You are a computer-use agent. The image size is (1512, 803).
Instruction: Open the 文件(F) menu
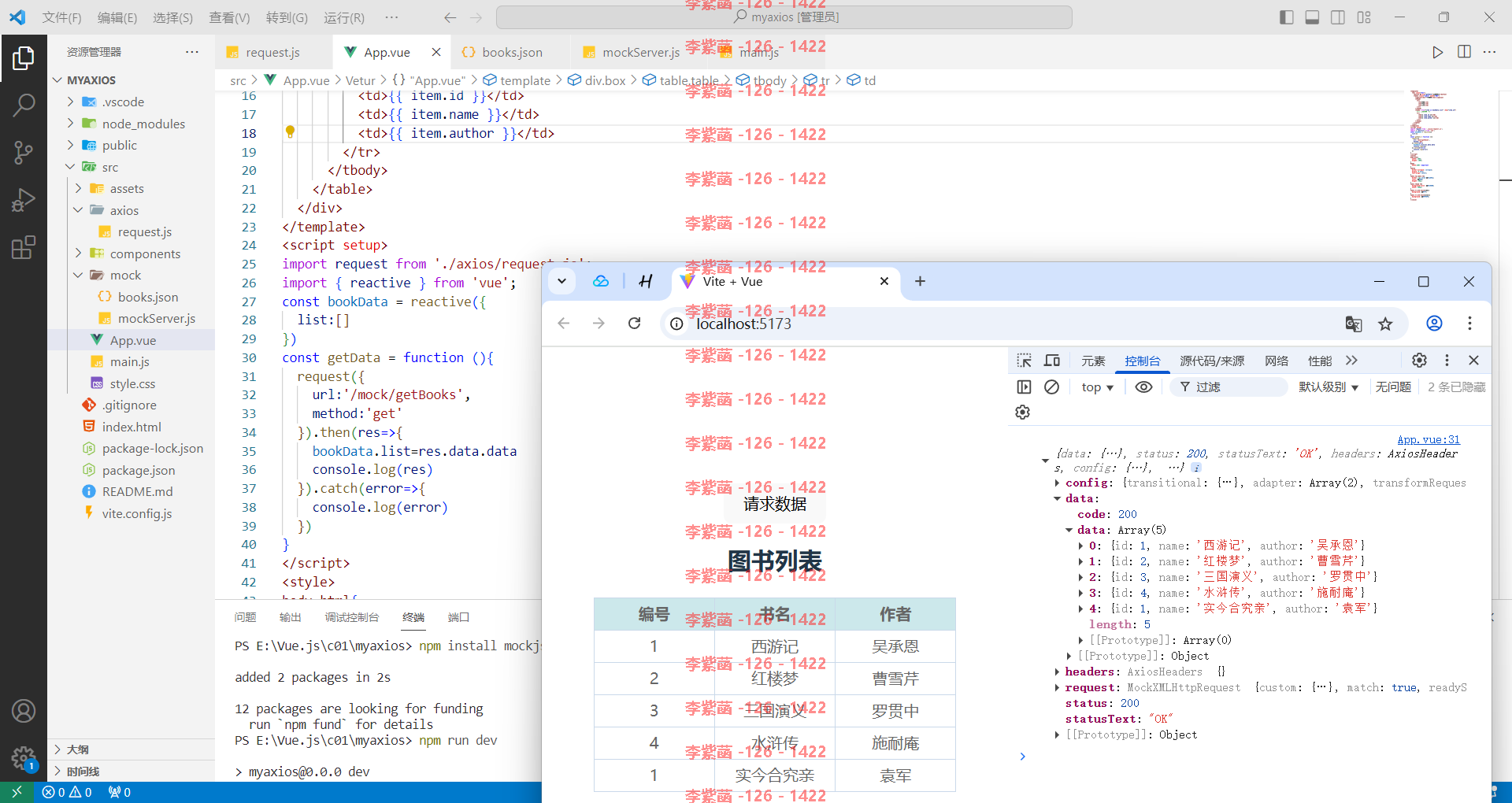coord(61,17)
